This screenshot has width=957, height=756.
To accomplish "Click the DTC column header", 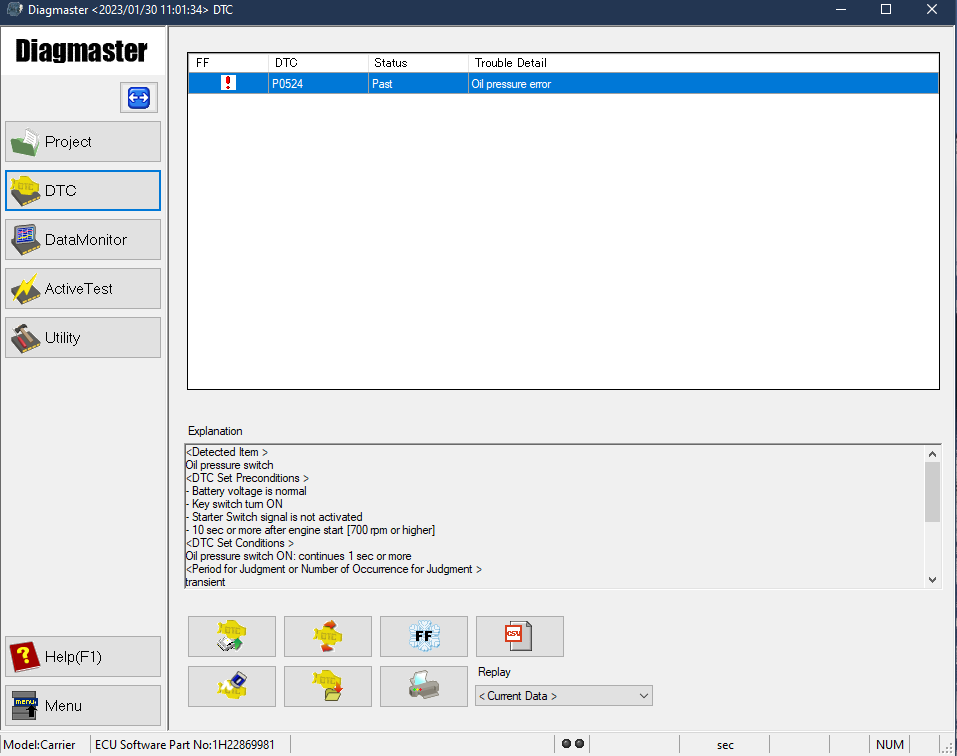I will pos(318,63).
